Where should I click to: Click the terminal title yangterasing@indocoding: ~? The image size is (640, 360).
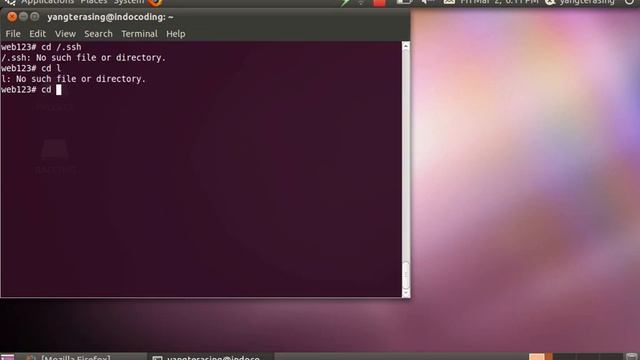110,17
